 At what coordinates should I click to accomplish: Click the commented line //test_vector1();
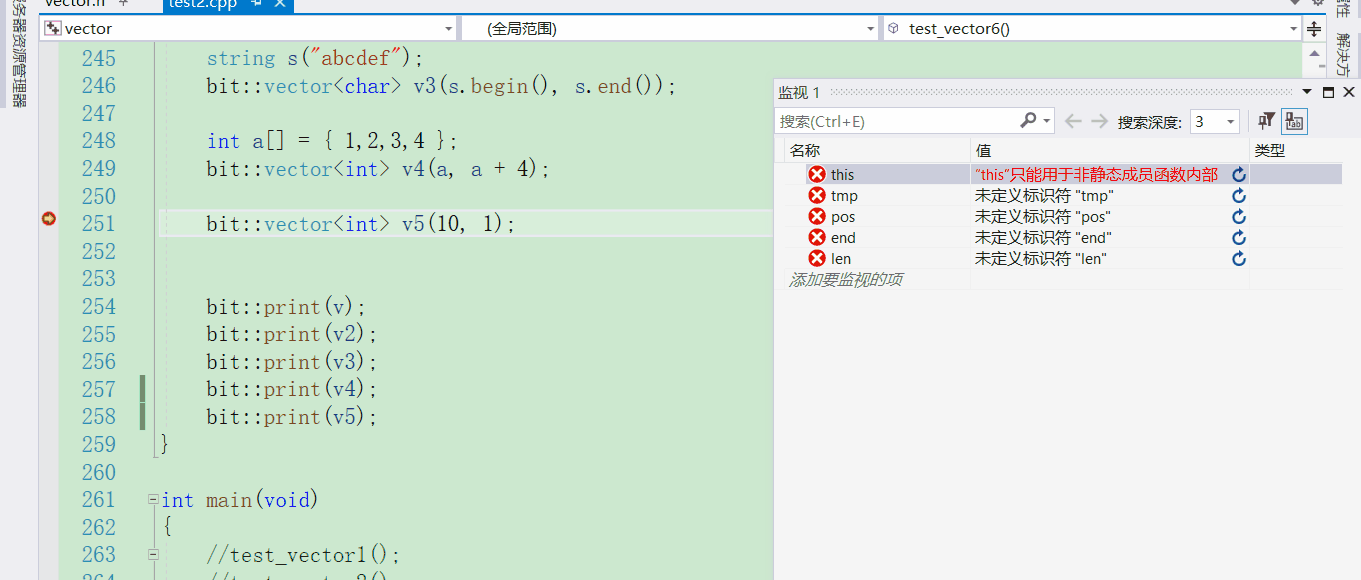tap(303, 555)
